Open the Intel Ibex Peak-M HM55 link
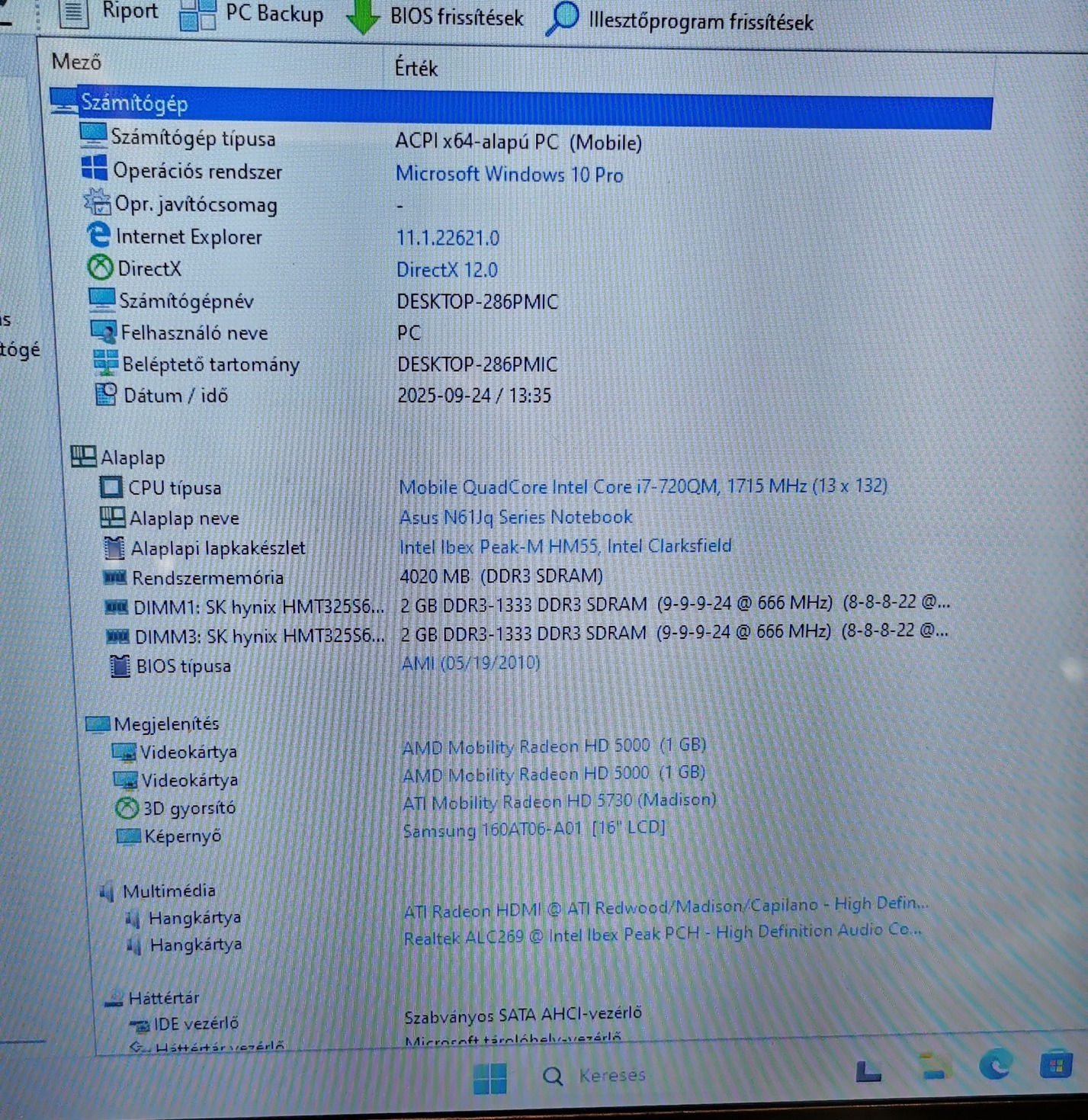 pyautogui.click(x=565, y=547)
